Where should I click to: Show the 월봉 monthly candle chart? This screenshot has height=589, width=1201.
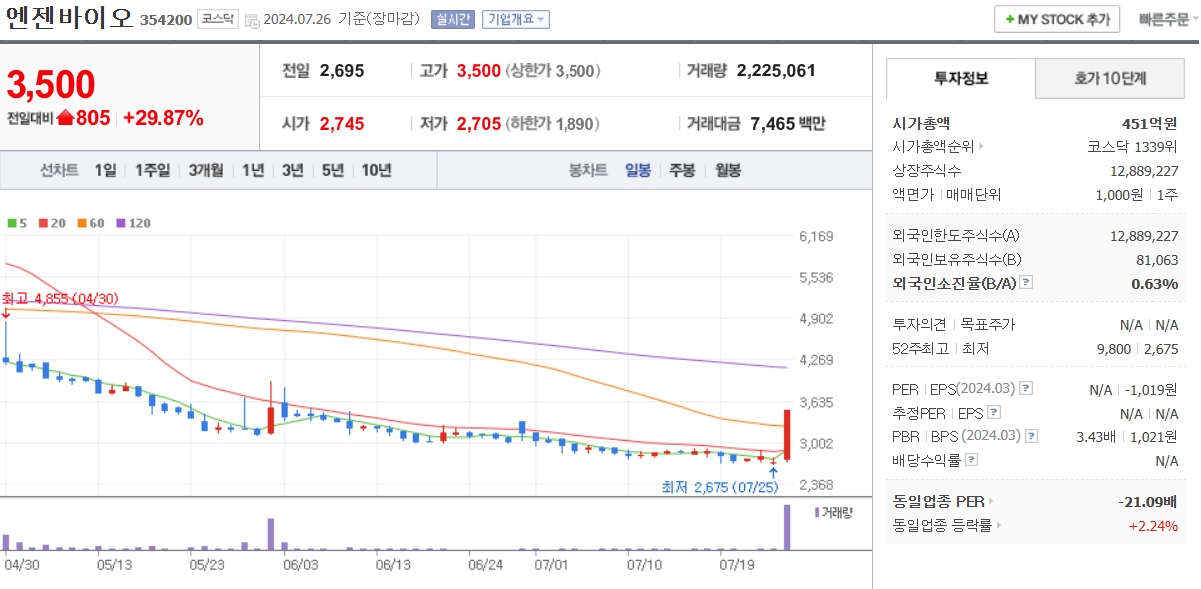click(728, 170)
